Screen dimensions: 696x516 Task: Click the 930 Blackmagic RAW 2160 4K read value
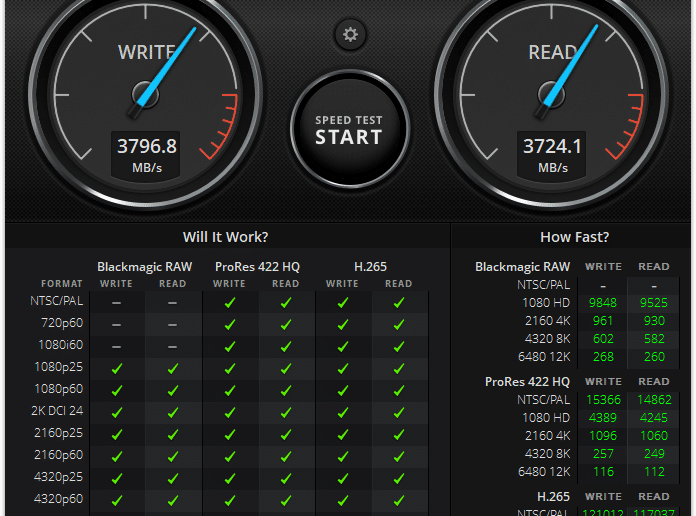click(x=654, y=321)
